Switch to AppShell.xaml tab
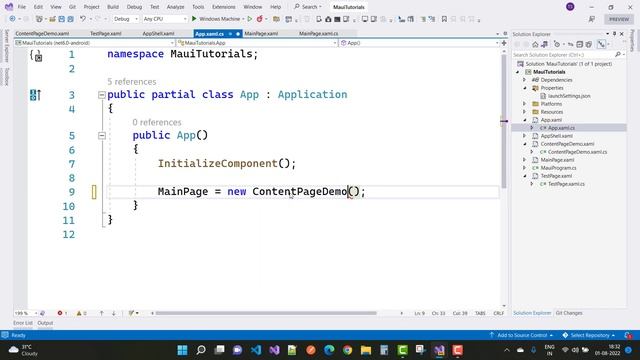 pyautogui.click(x=158, y=33)
